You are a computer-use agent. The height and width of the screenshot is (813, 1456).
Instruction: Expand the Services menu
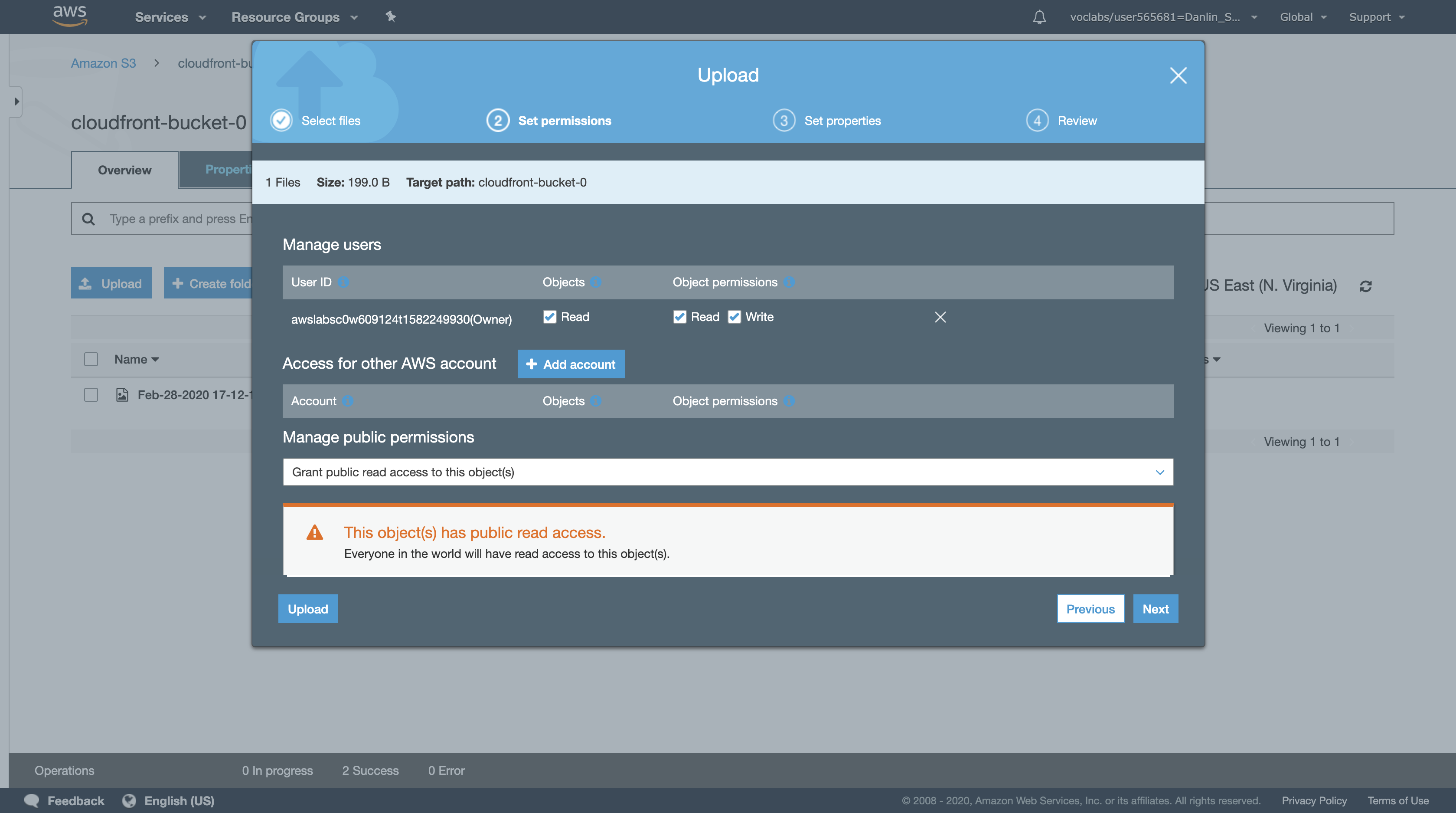pos(170,17)
